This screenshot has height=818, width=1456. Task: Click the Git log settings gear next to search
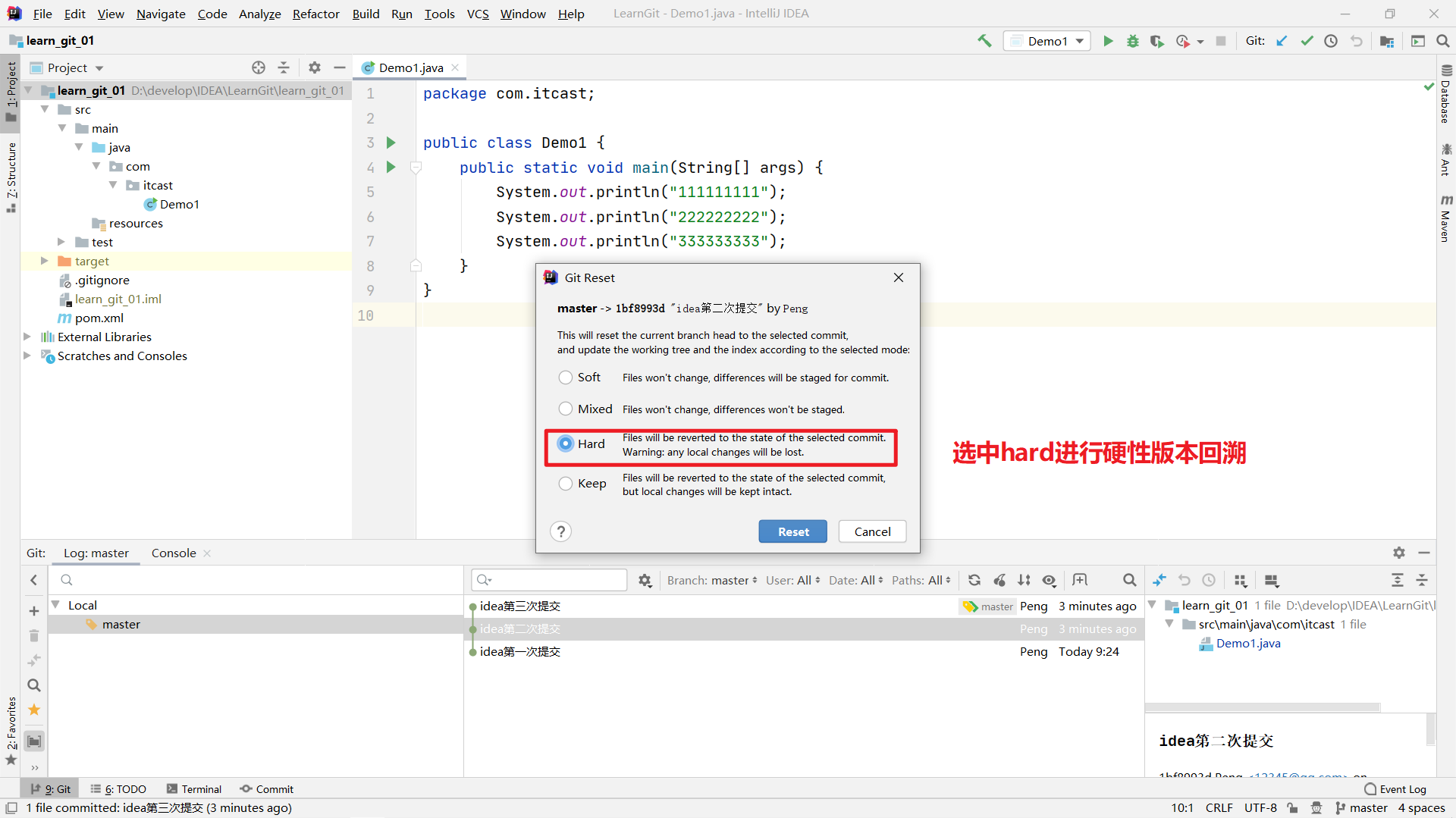click(645, 580)
